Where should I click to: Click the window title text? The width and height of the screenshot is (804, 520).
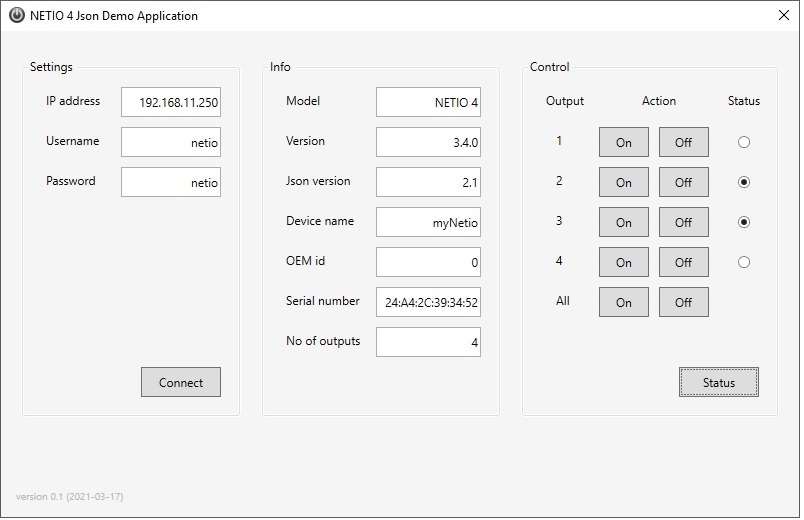pos(114,16)
